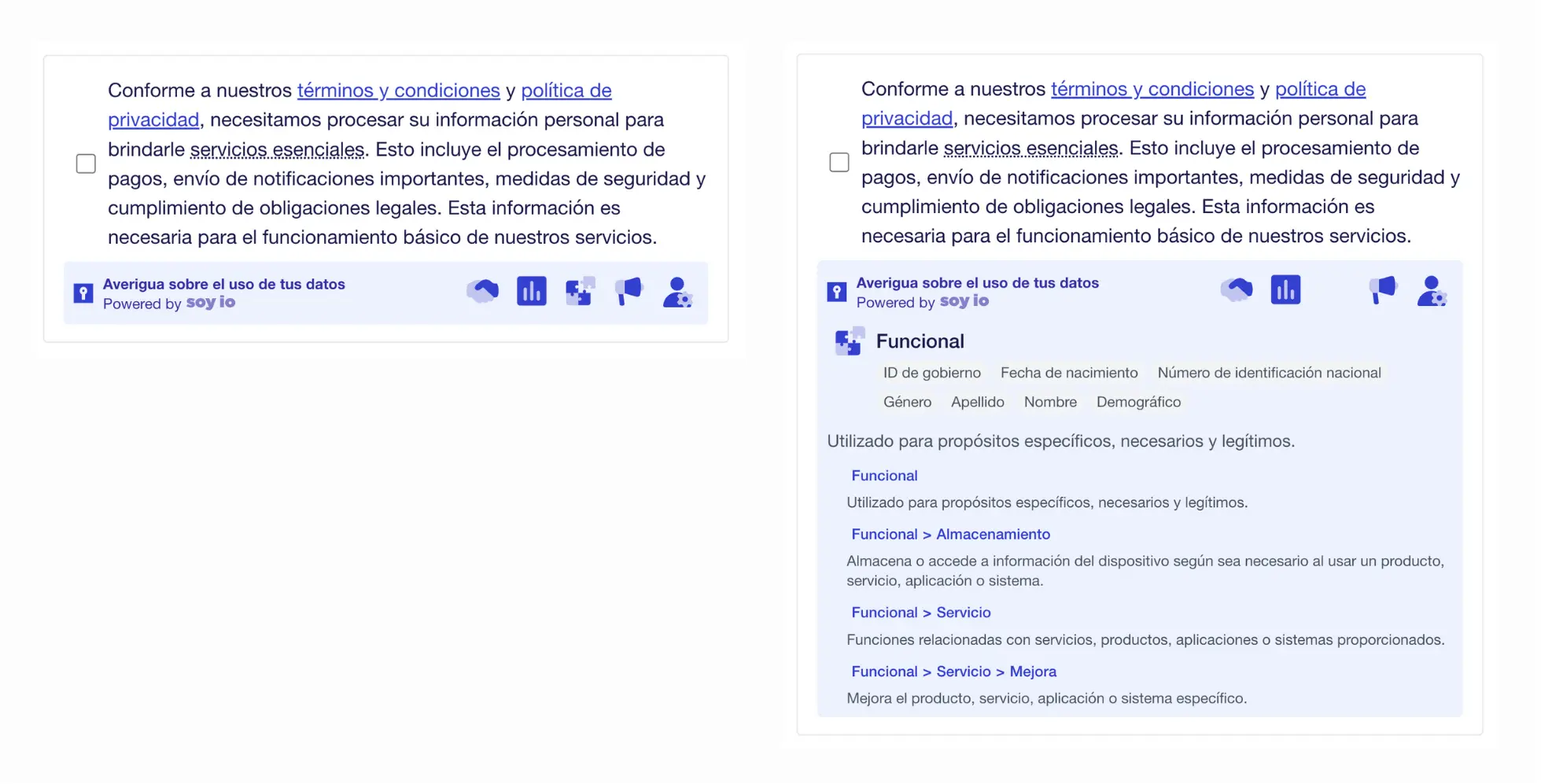Select the bar chart analytics icon in left panel
1541x784 pixels.
pyautogui.click(x=532, y=291)
